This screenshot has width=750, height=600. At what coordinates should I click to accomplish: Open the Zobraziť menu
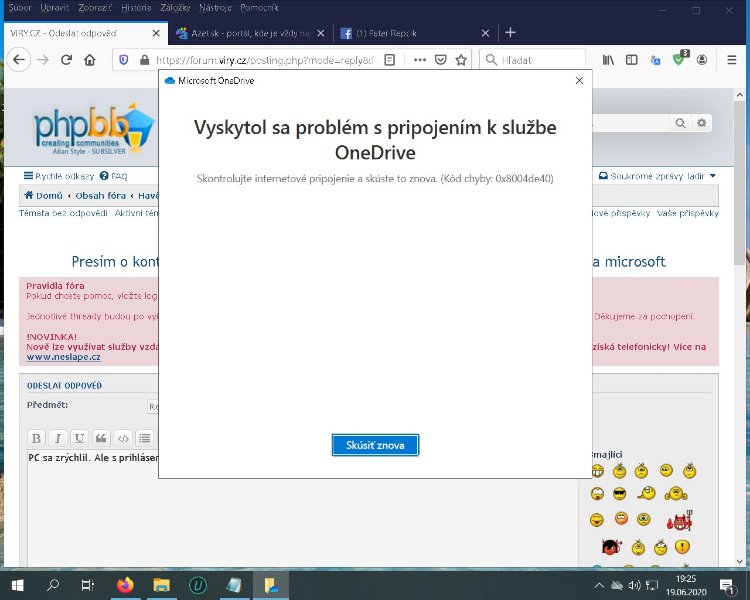(95, 8)
